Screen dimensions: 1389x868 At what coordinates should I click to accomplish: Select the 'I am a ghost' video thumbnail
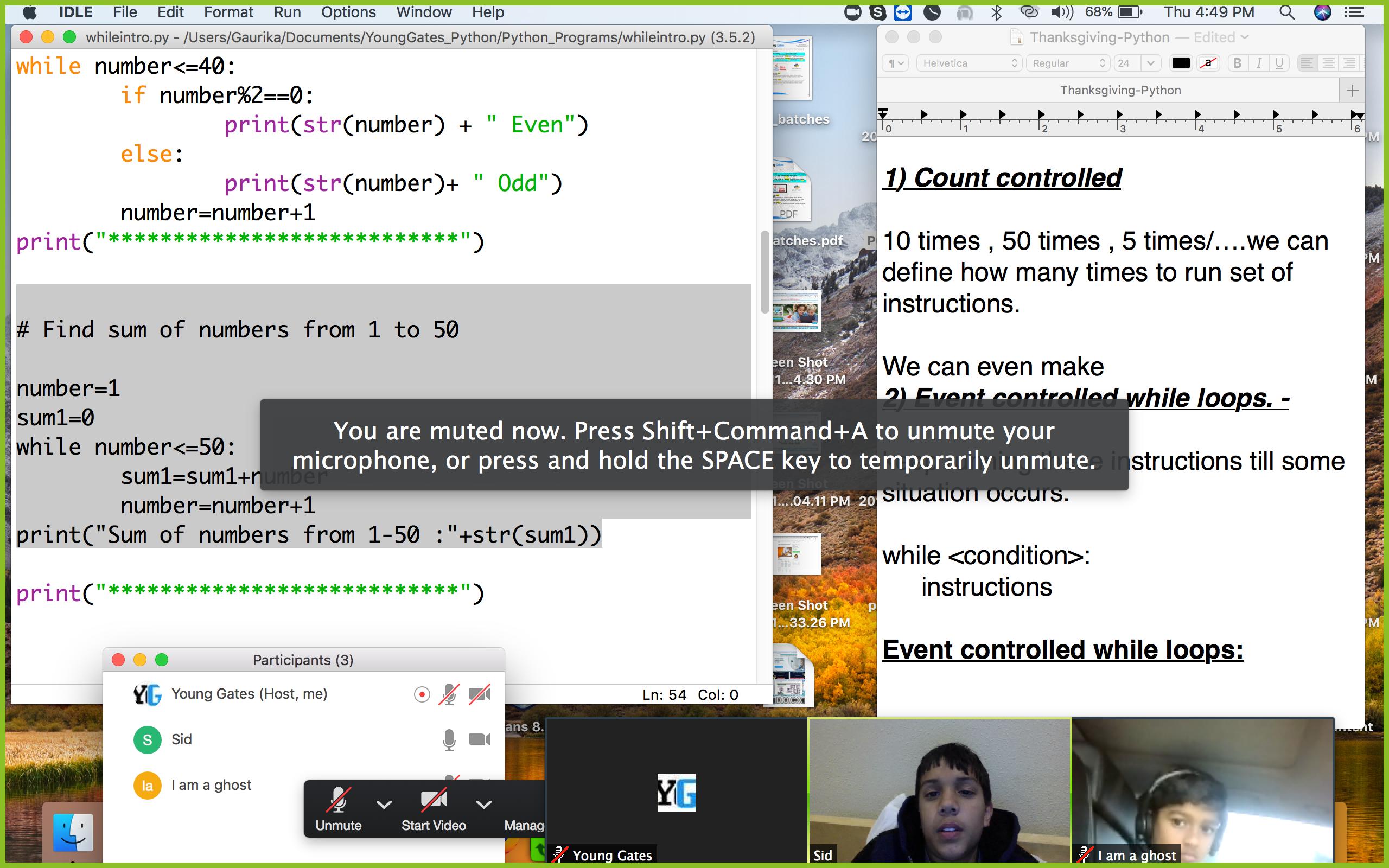[x=1202, y=790]
